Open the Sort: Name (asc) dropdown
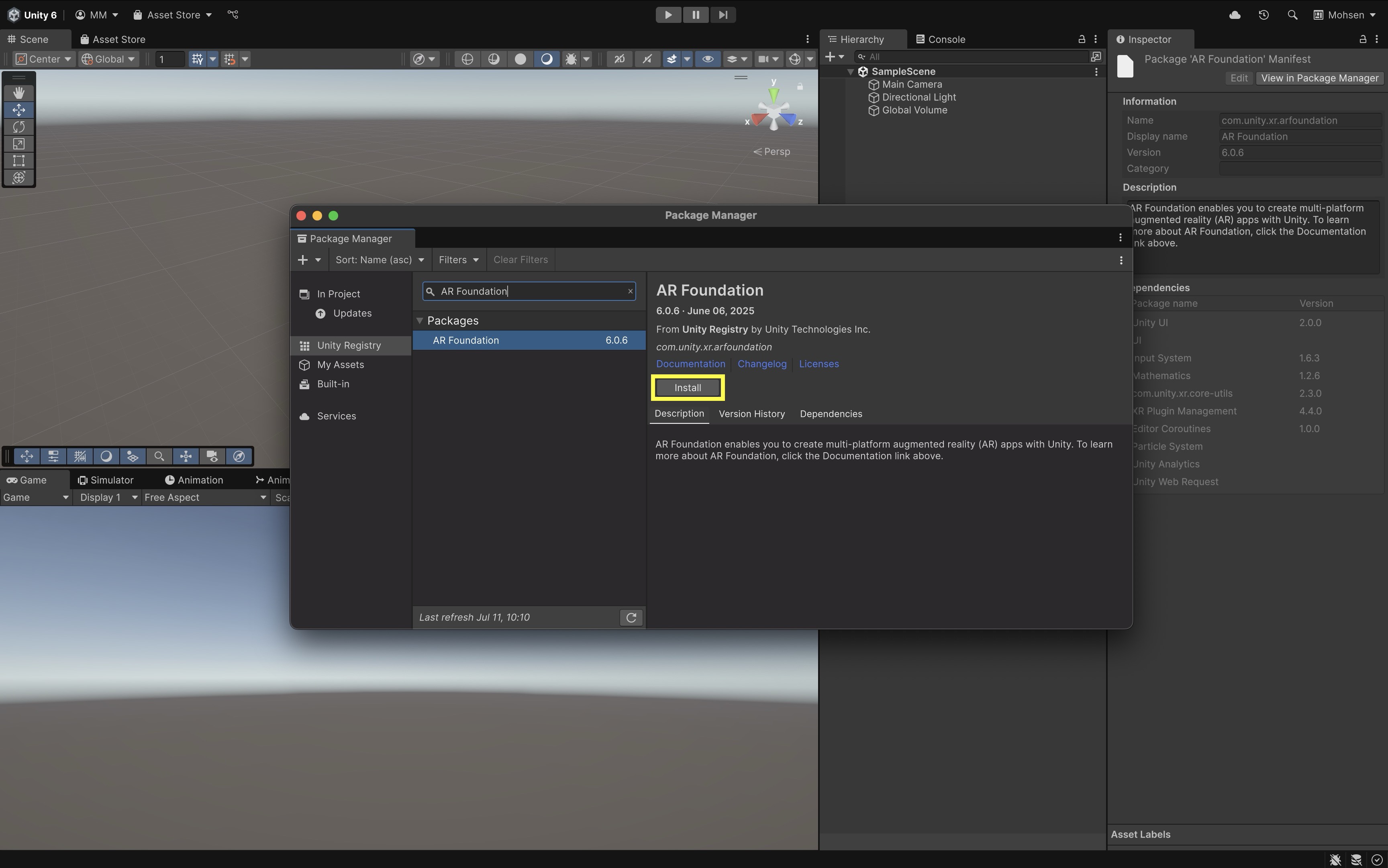The height and width of the screenshot is (868, 1388). pyautogui.click(x=380, y=259)
